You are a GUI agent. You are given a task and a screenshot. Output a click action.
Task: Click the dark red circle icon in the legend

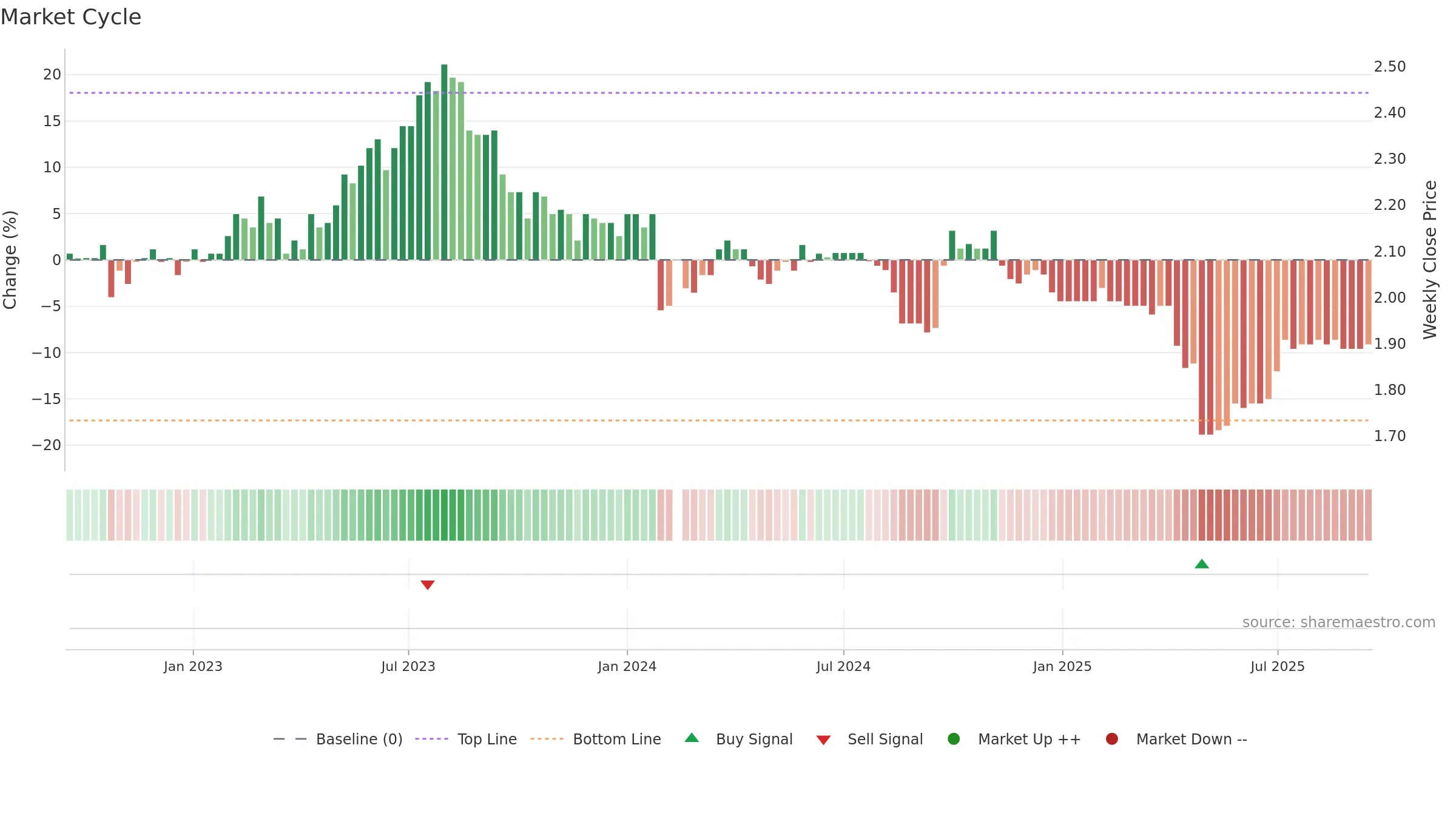tap(1112, 739)
